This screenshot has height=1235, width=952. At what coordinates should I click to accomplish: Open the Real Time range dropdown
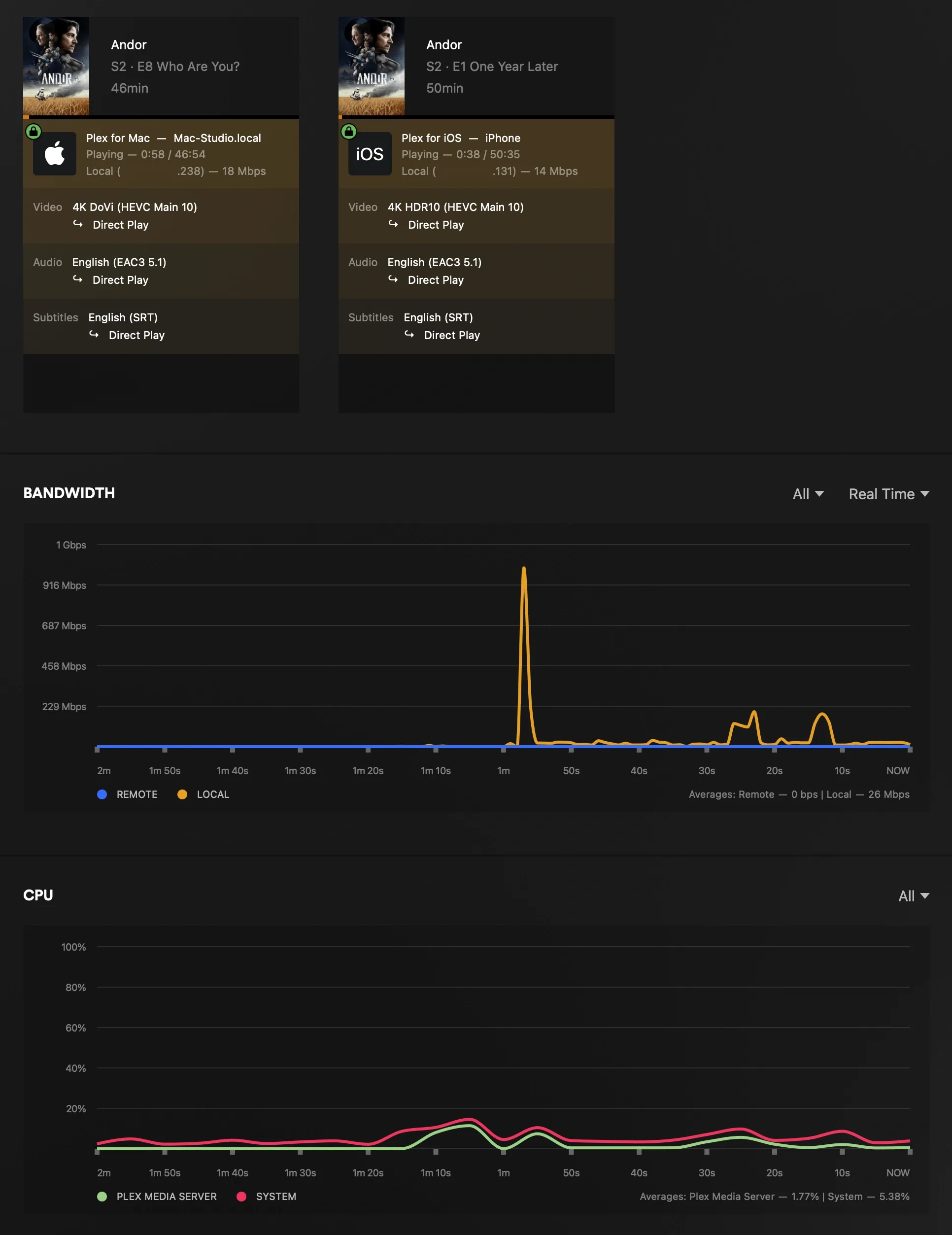pyautogui.click(x=889, y=494)
